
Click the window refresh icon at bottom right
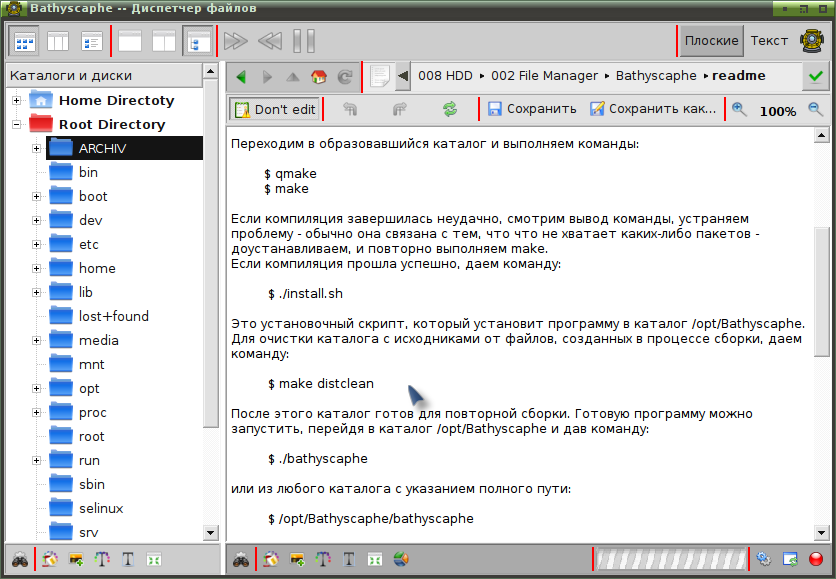[x=790, y=559]
